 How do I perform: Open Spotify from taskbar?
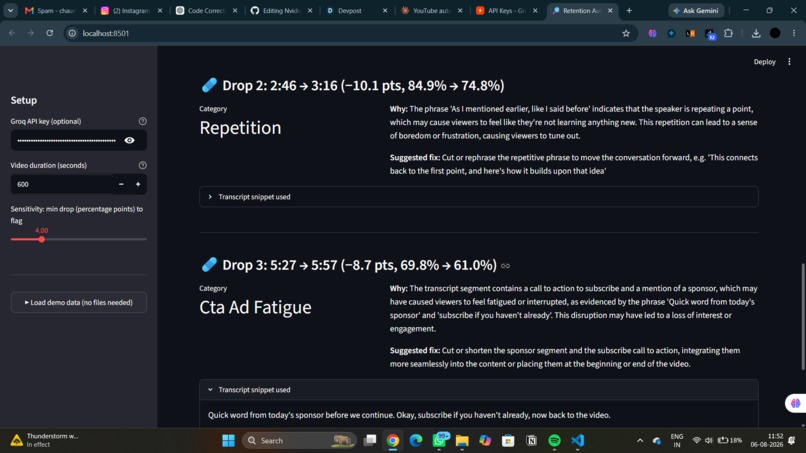(x=554, y=441)
